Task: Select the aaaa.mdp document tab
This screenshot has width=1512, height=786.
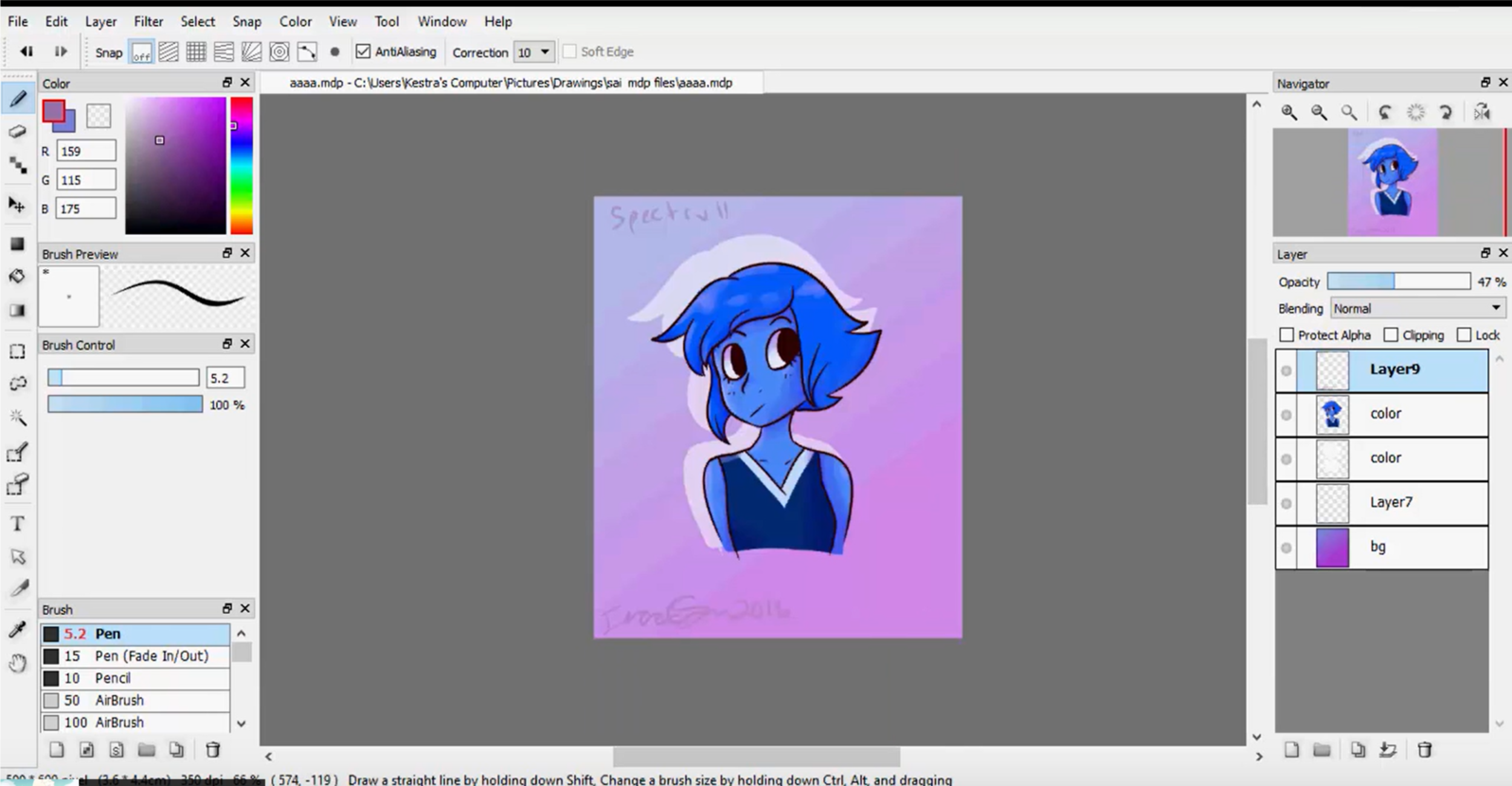Action: (511, 83)
